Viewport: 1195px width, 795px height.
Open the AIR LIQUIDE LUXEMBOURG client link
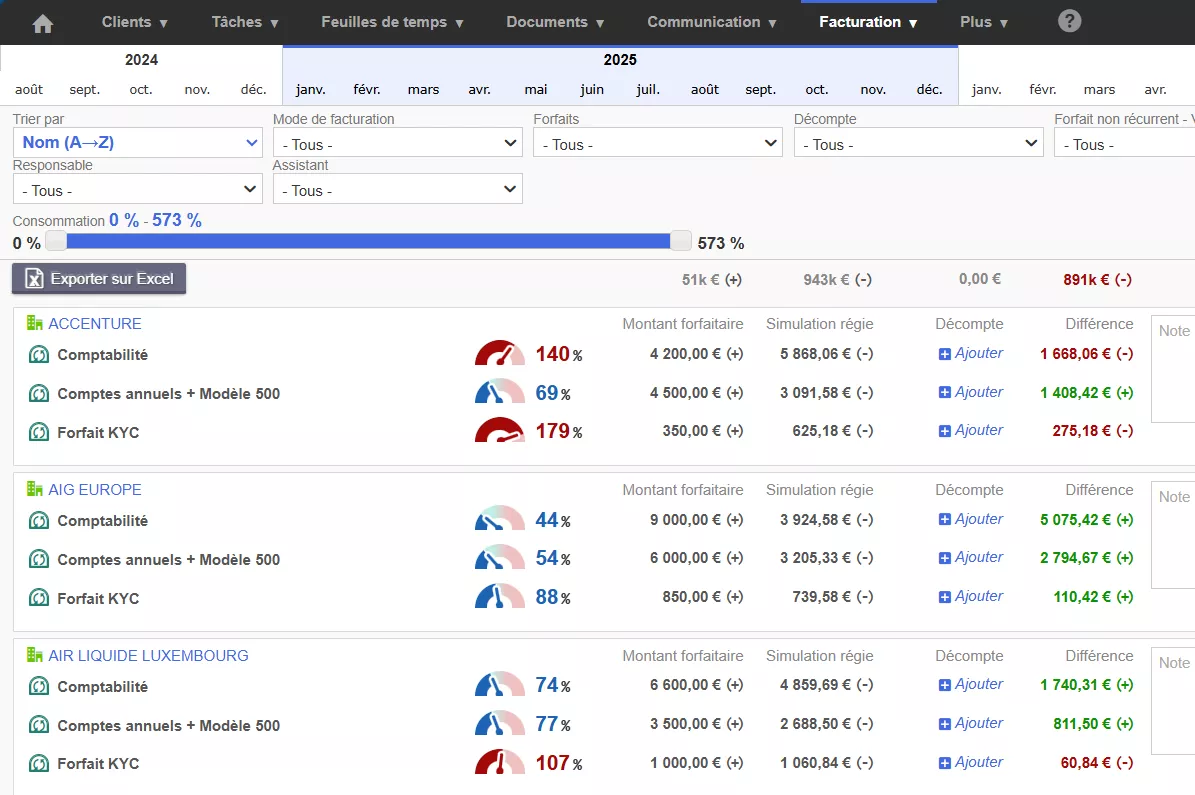coord(148,655)
